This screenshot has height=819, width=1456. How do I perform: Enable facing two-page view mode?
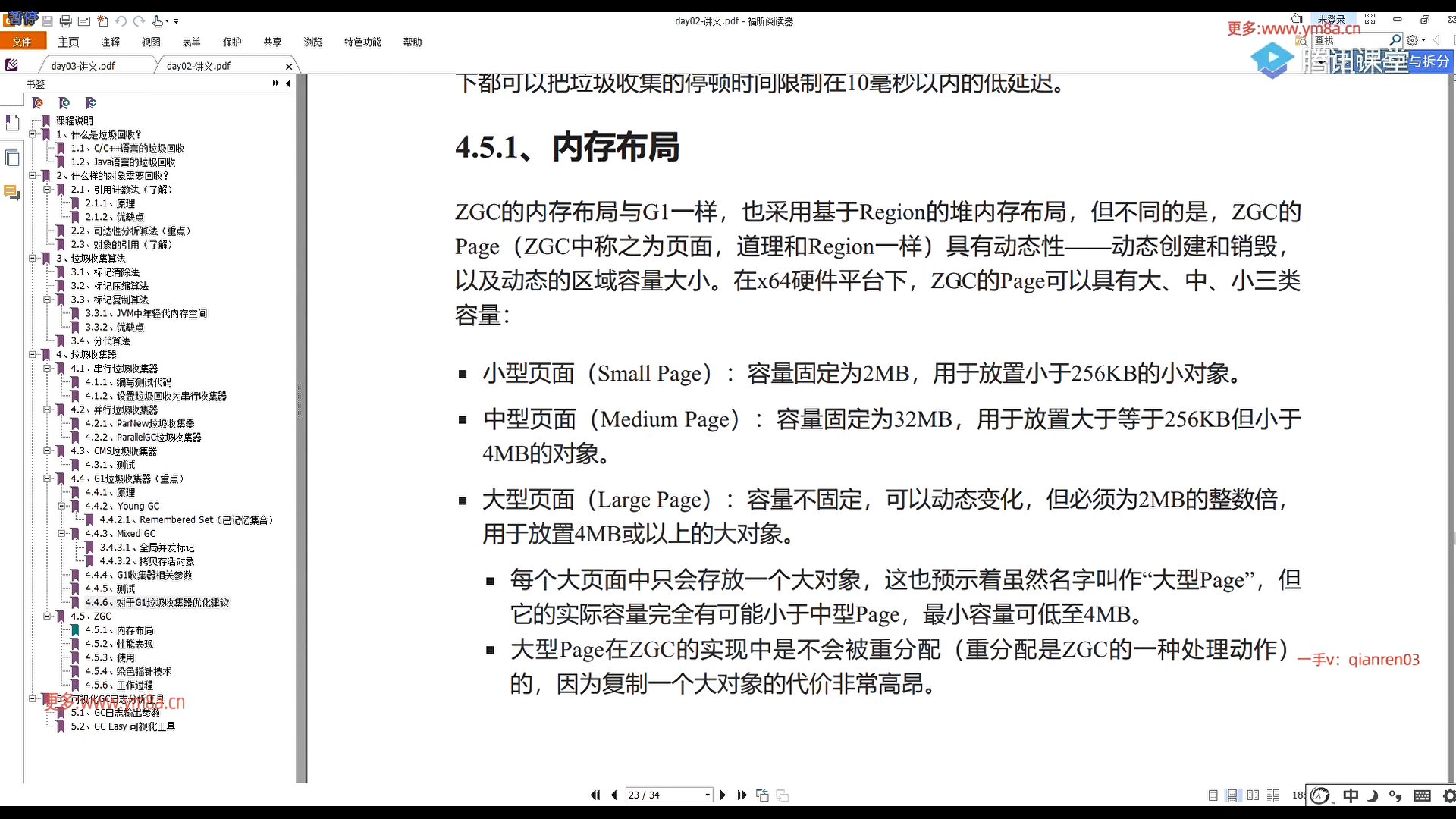pos(1253,795)
